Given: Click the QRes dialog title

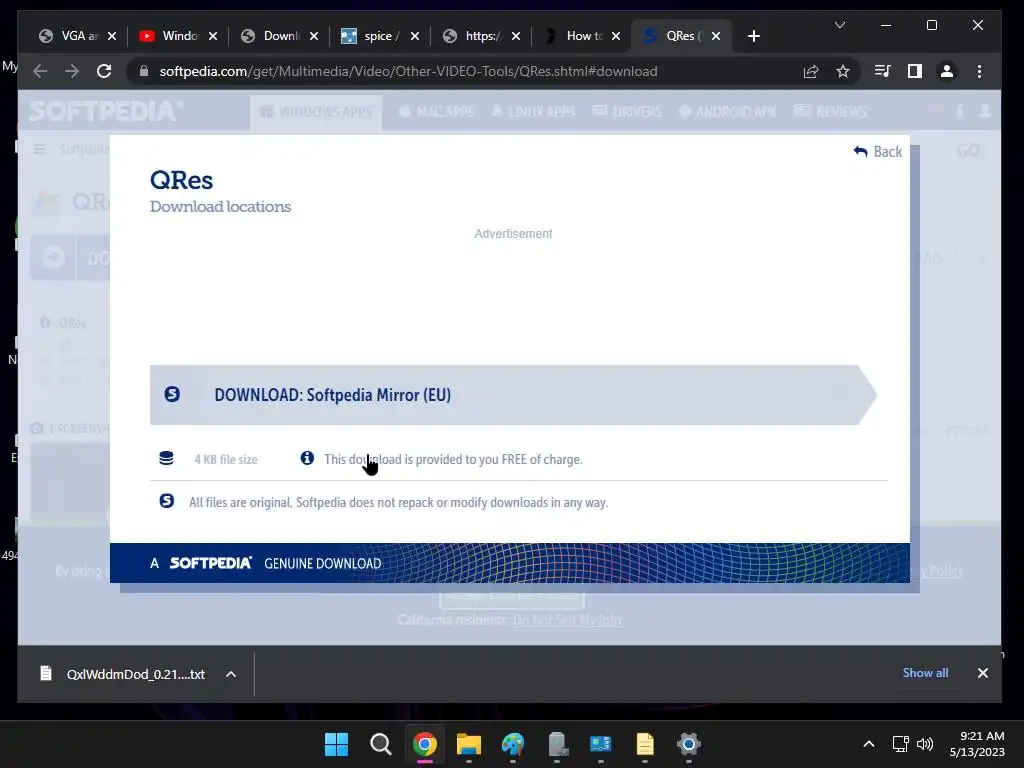Looking at the screenshot, I should tap(181, 180).
